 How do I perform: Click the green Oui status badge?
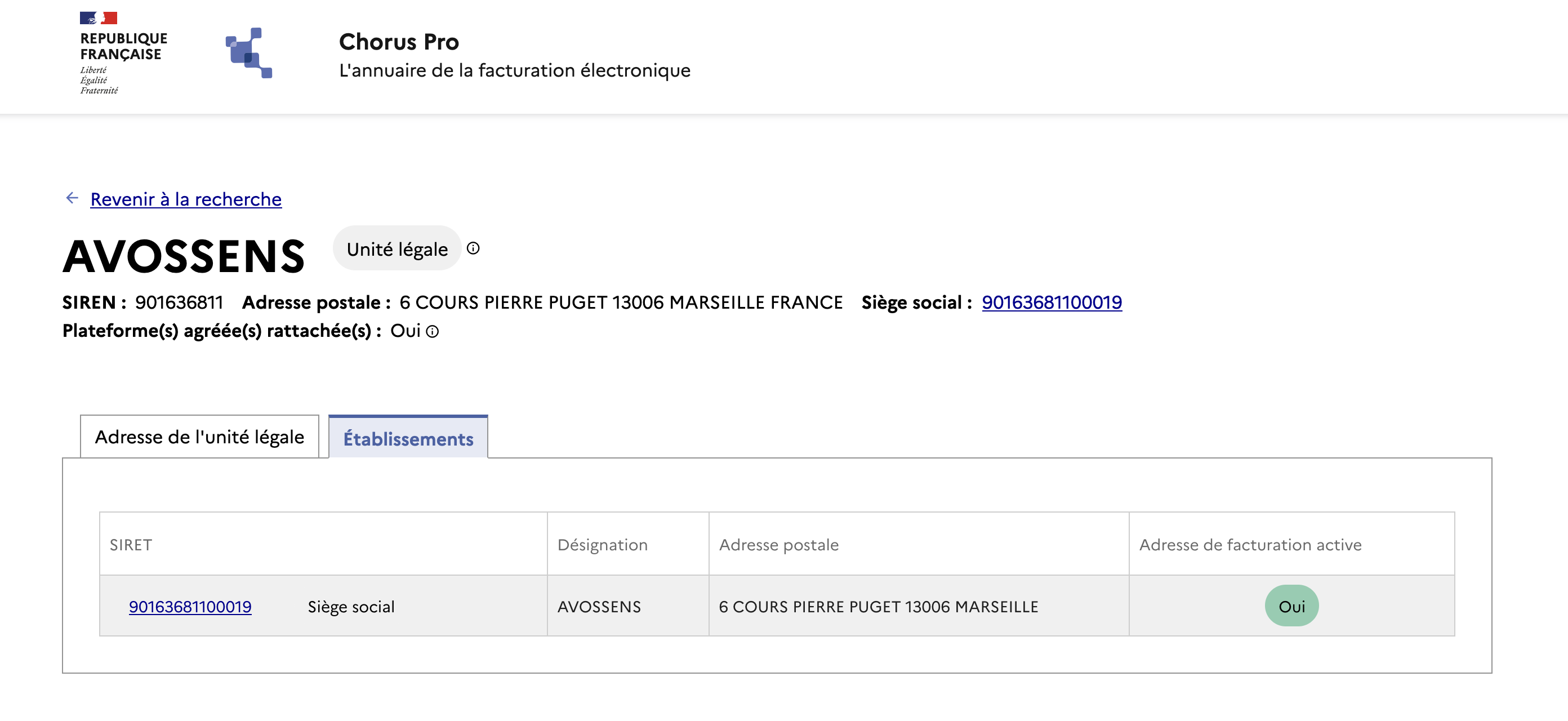(x=1291, y=606)
